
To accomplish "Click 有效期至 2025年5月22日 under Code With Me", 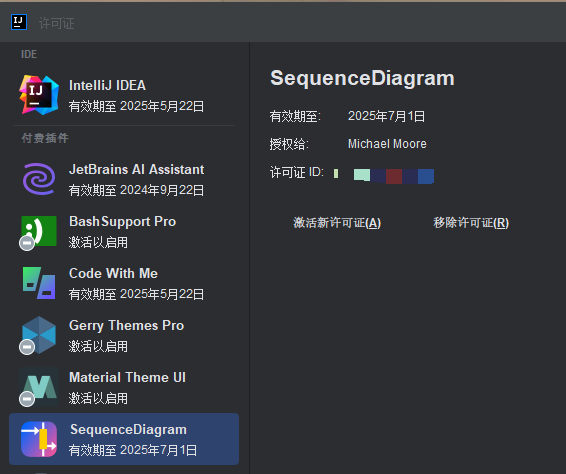I will point(136,294).
